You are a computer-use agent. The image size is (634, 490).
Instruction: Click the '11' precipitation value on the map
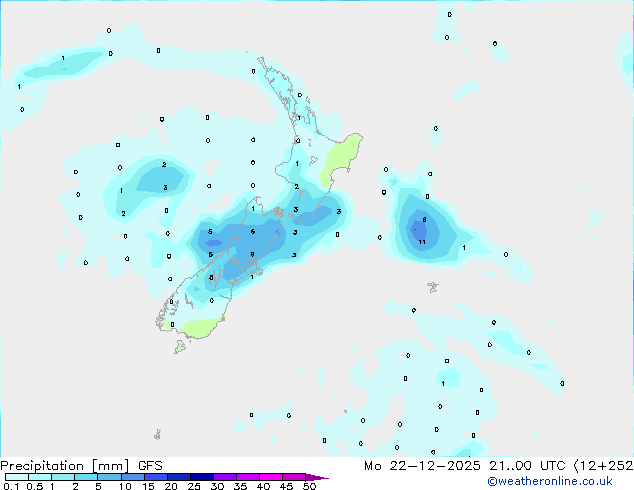coord(422,242)
